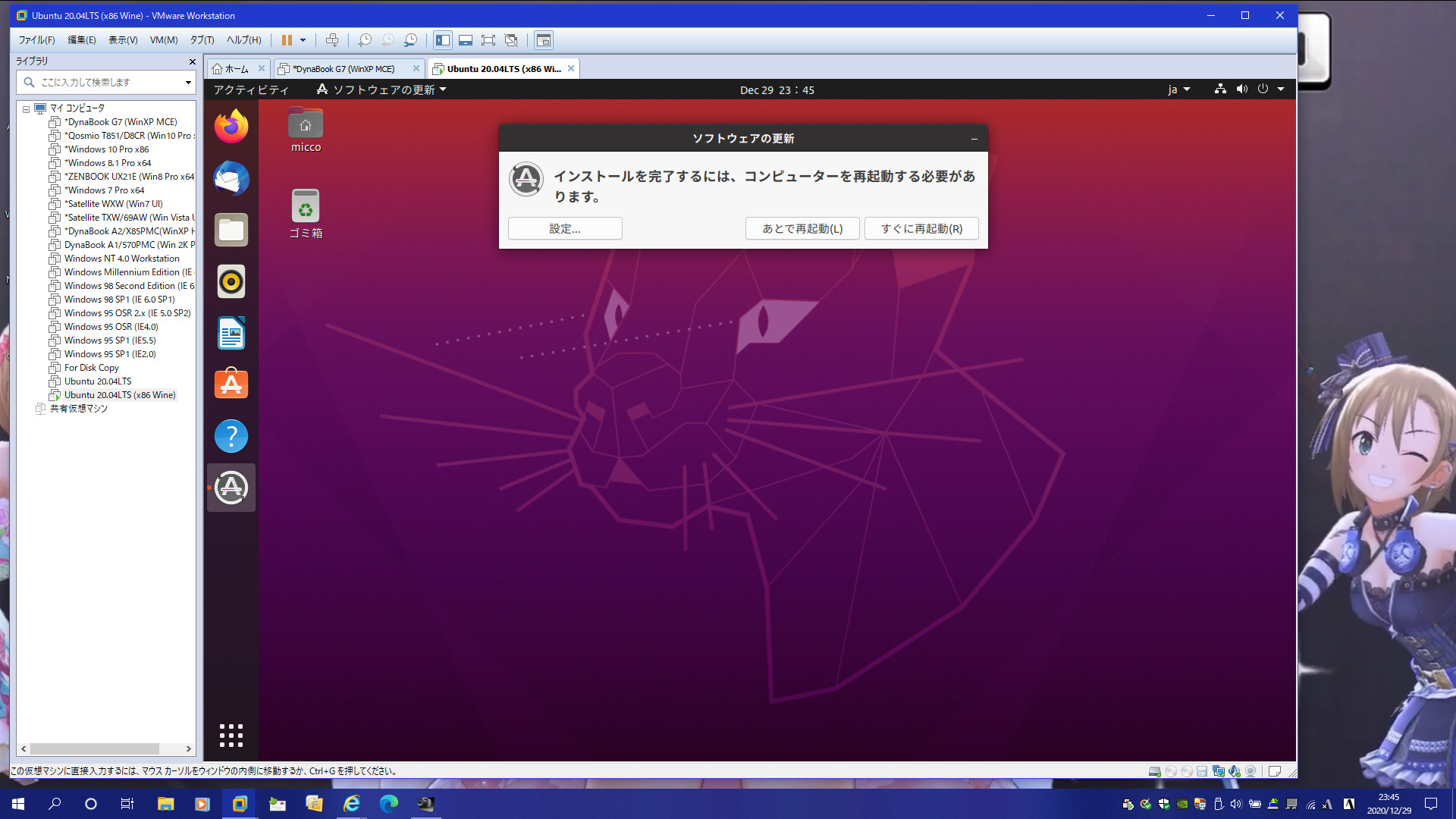Image resolution: width=1456 pixels, height=819 pixels.
Task: Toggle the thumbnail bar view button
Action: tap(466, 40)
